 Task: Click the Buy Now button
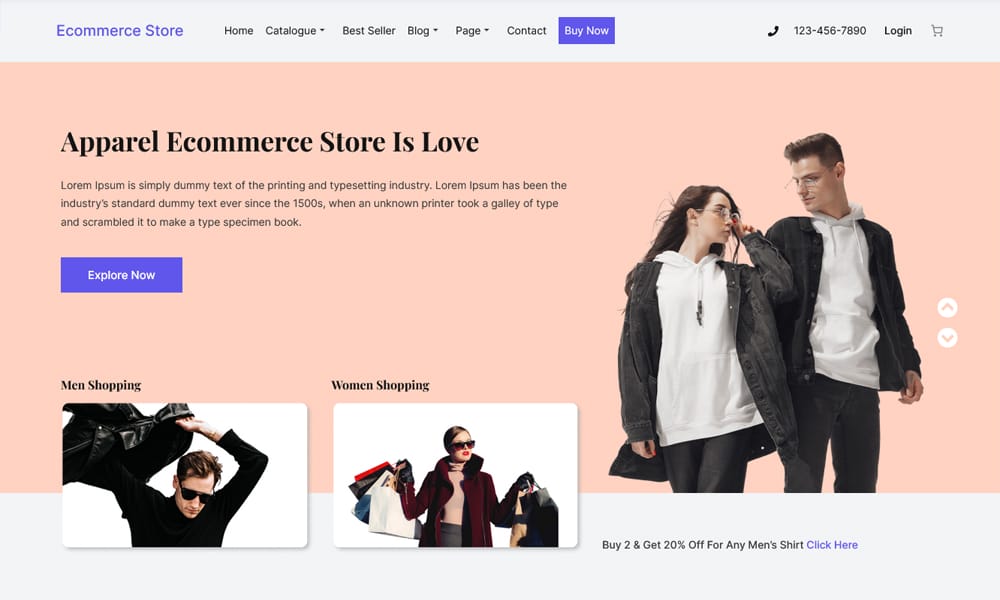pyautogui.click(x=586, y=31)
